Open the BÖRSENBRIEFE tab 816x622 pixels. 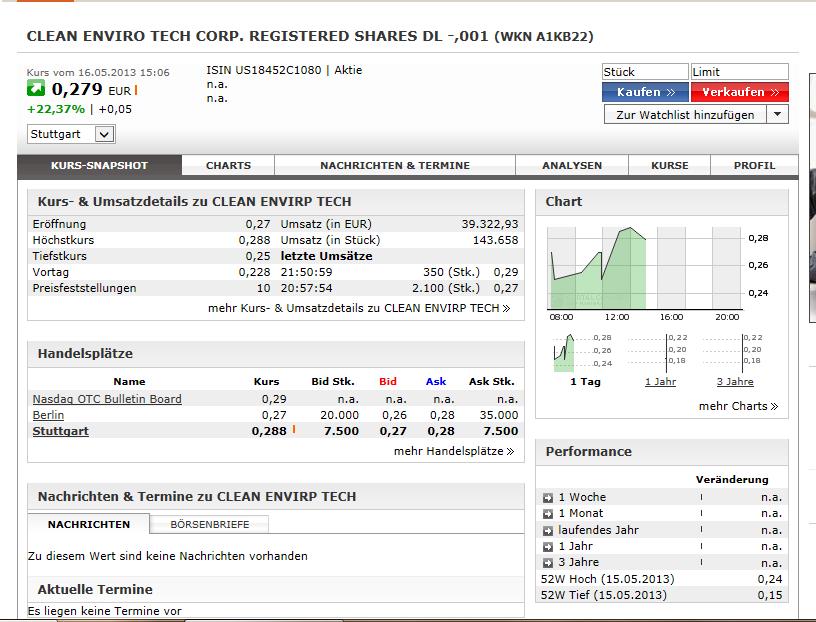[x=207, y=523]
